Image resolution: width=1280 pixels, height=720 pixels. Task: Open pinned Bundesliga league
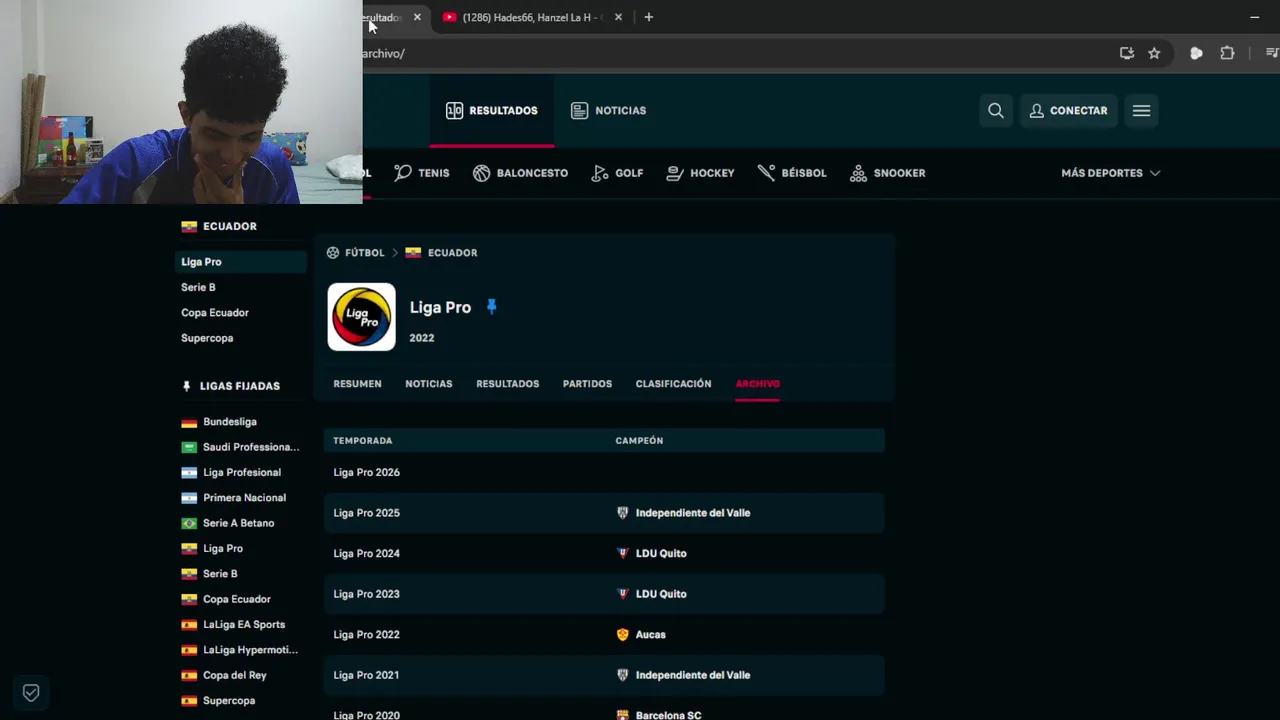click(x=229, y=422)
